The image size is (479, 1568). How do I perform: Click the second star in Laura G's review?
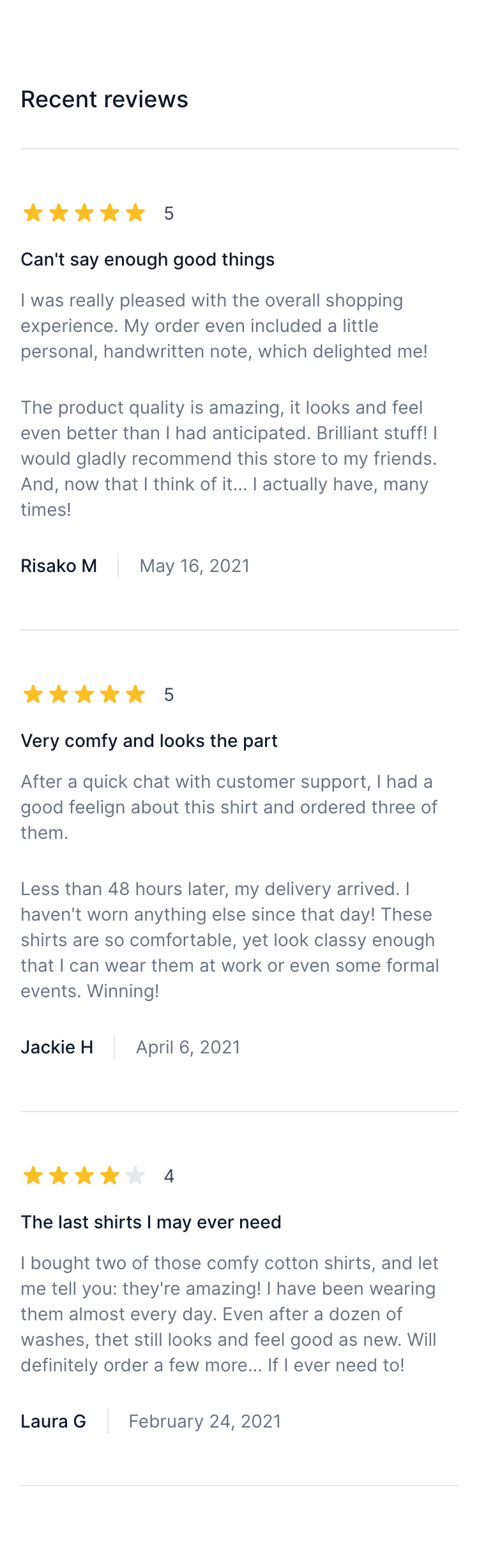[59, 1175]
